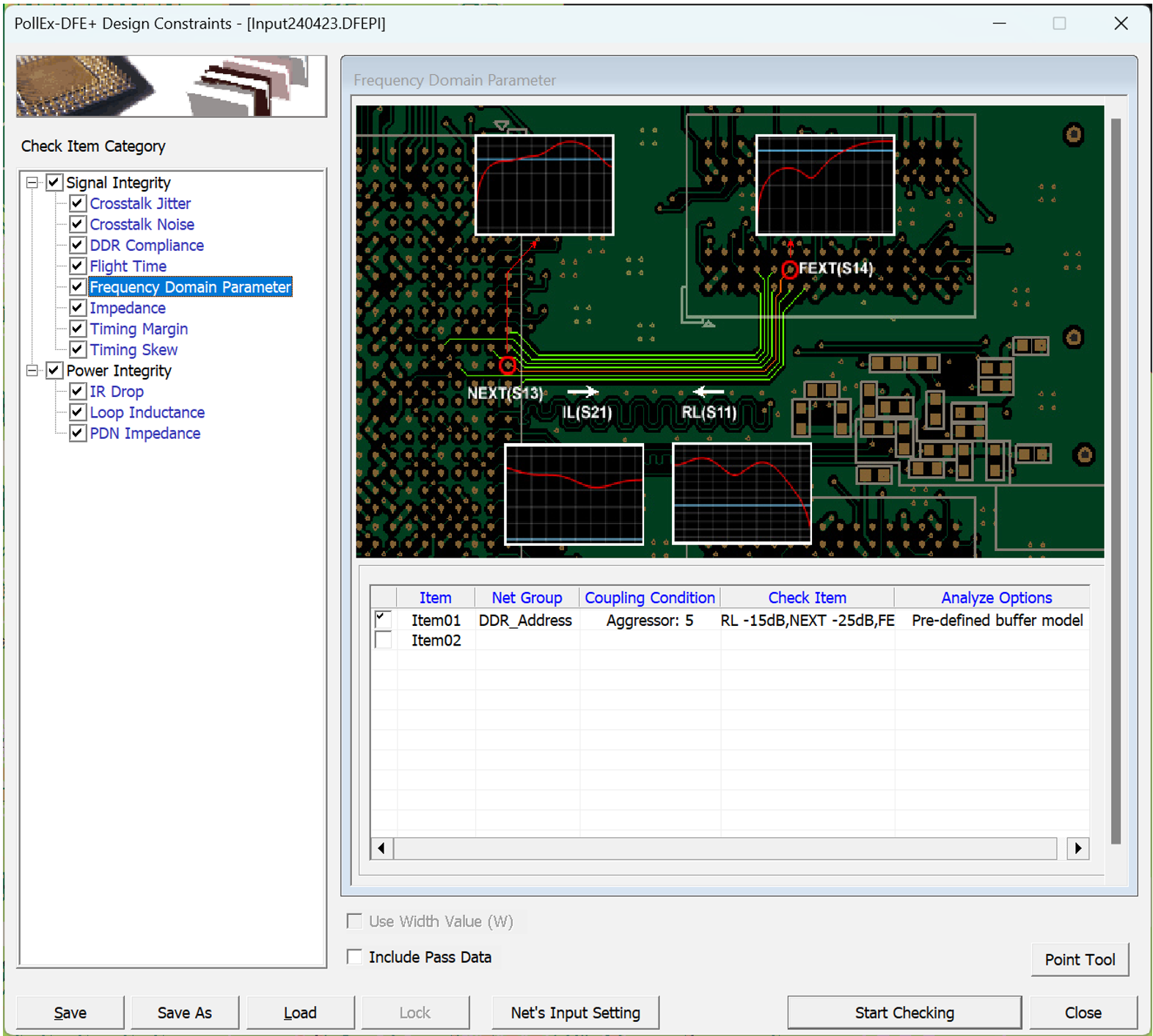Collapse the Signal Integrity tree node
Image resolution: width=1153 pixels, height=1036 pixels.
pyautogui.click(x=32, y=182)
